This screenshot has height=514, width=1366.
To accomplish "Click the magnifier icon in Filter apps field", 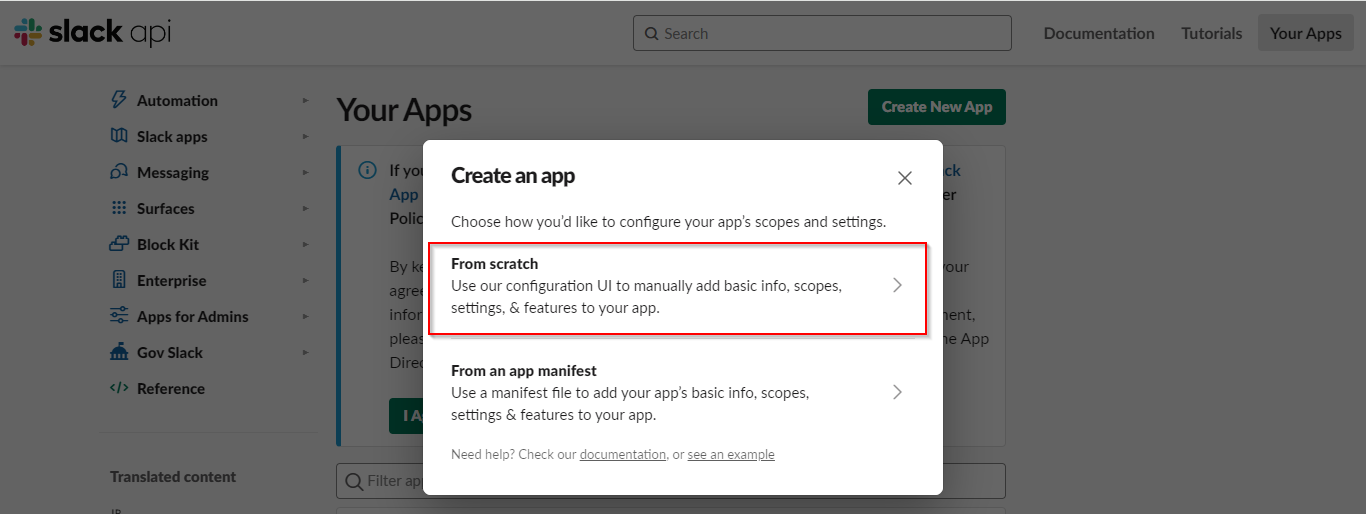I will (x=354, y=481).
